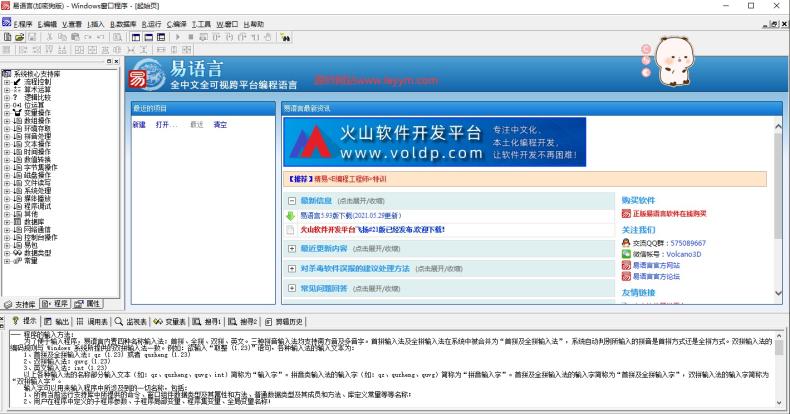Image resolution: width=790 pixels, height=414 pixels.
Task: Click the Run (play triangle) toolbar icon
Action: tap(177, 37)
